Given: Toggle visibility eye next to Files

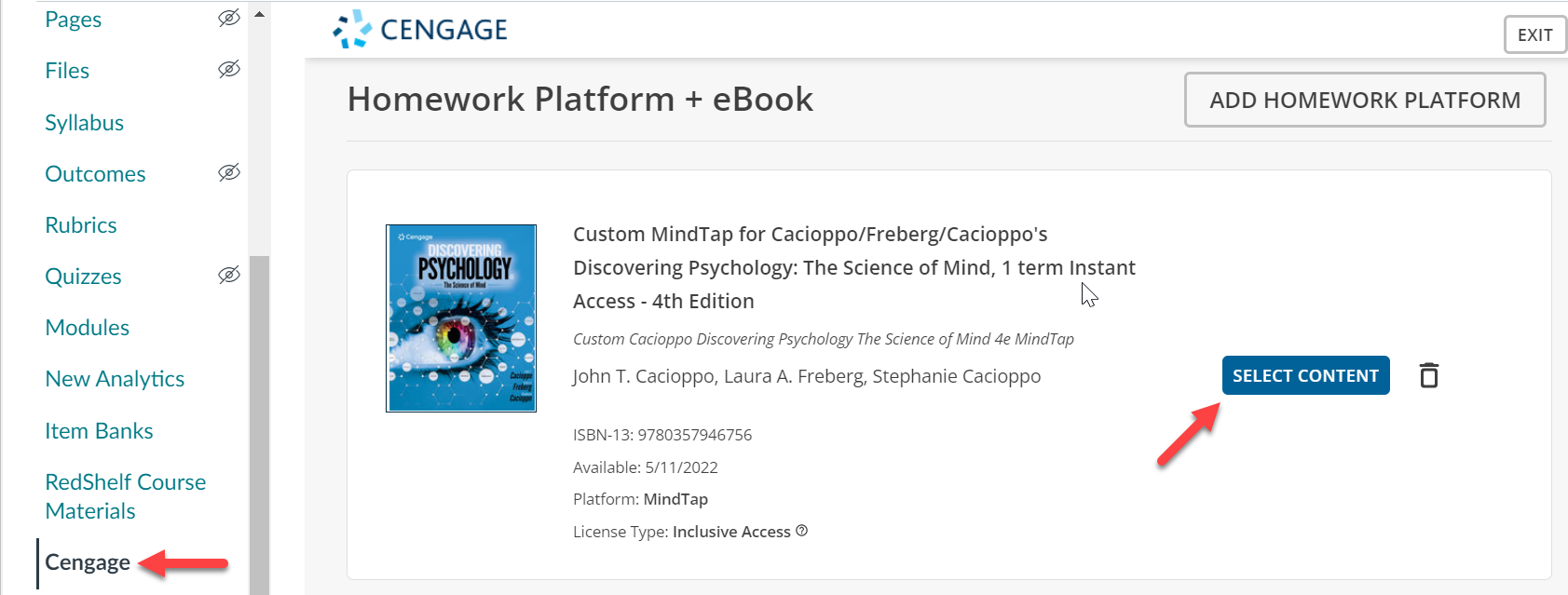Looking at the screenshot, I should pyautogui.click(x=229, y=69).
